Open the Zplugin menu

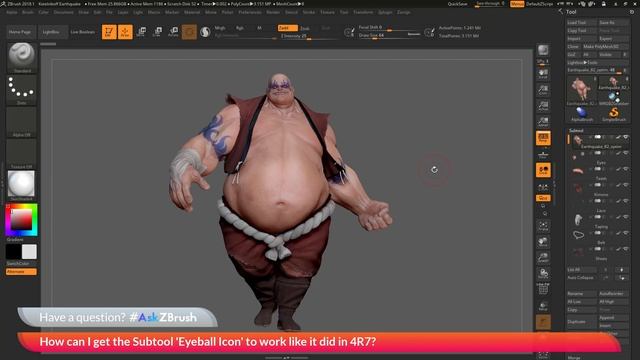385,12
